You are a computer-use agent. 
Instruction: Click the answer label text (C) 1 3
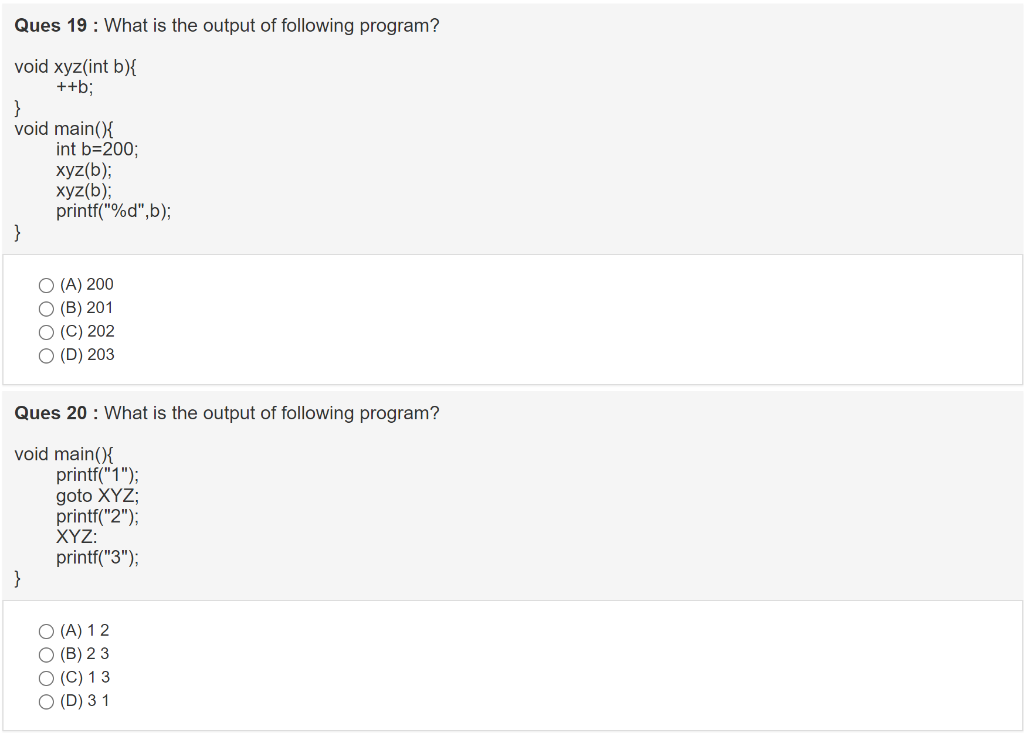[x=85, y=677]
